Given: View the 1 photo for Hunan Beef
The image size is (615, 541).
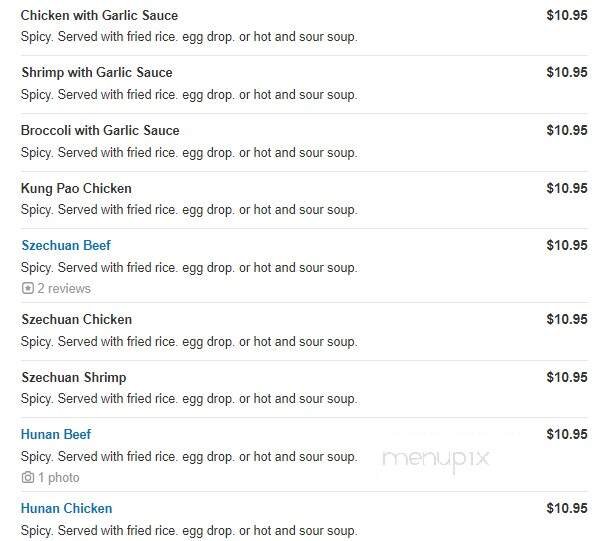Looking at the screenshot, I should pos(58,478).
